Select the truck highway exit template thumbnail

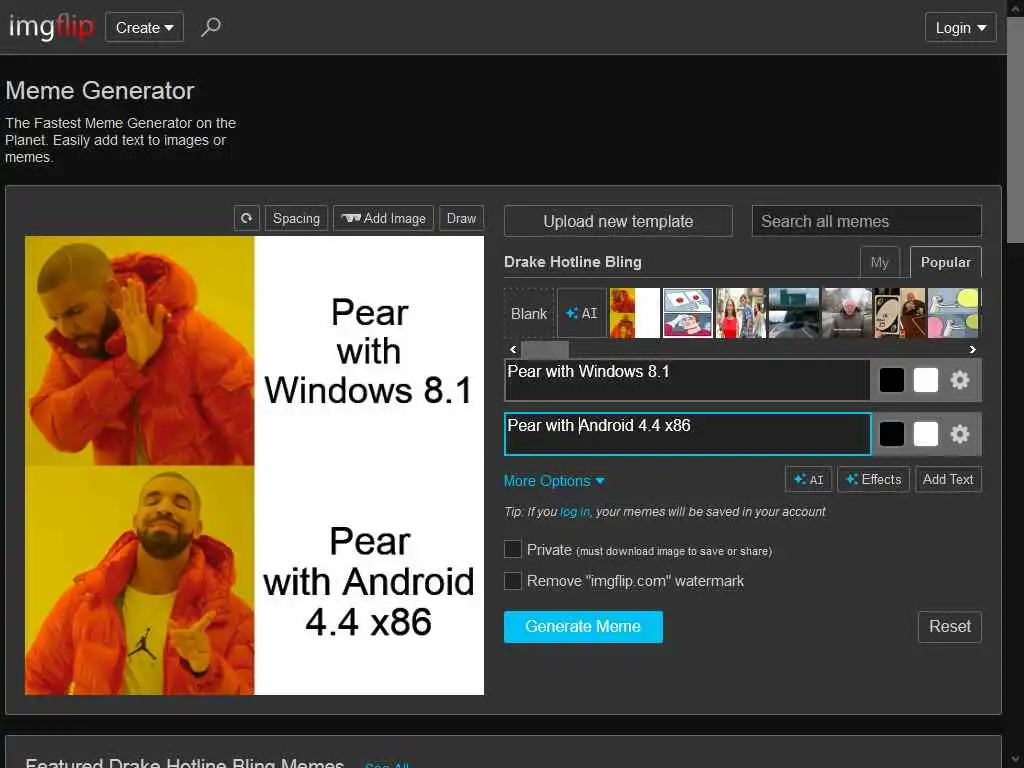[x=793, y=313]
